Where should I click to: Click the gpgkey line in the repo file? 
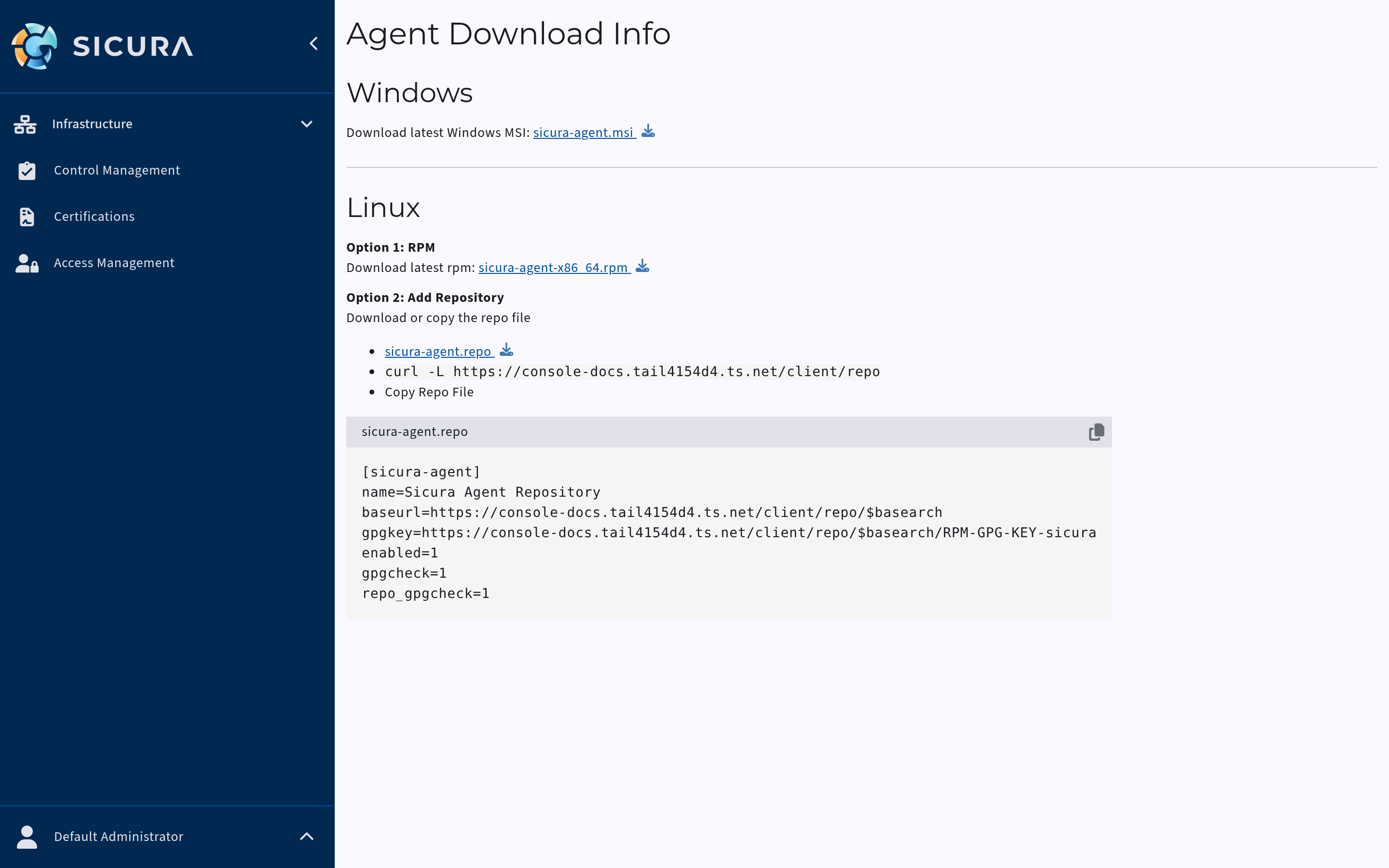[728, 533]
